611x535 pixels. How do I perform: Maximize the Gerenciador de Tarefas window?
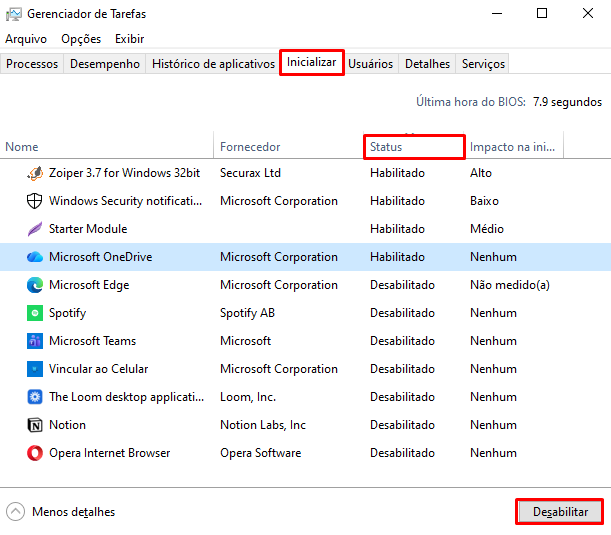click(x=542, y=14)
